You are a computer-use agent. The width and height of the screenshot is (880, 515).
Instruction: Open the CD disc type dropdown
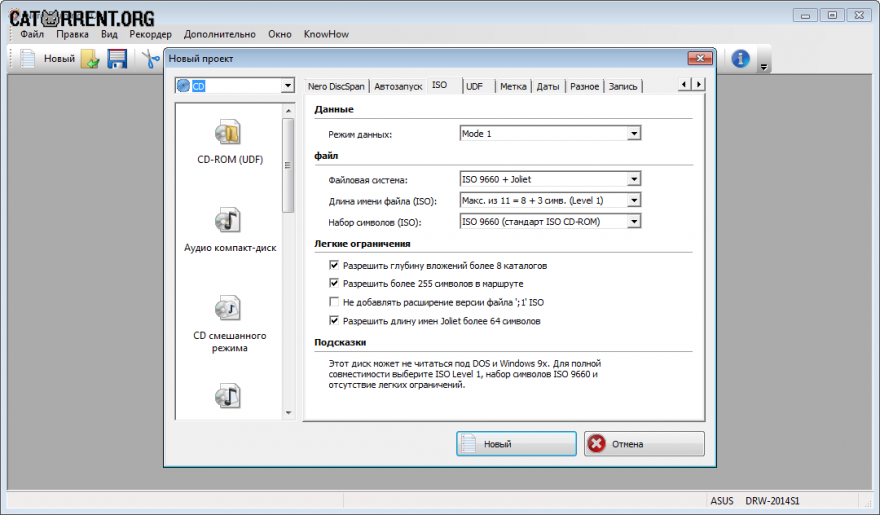click(287, 86)
